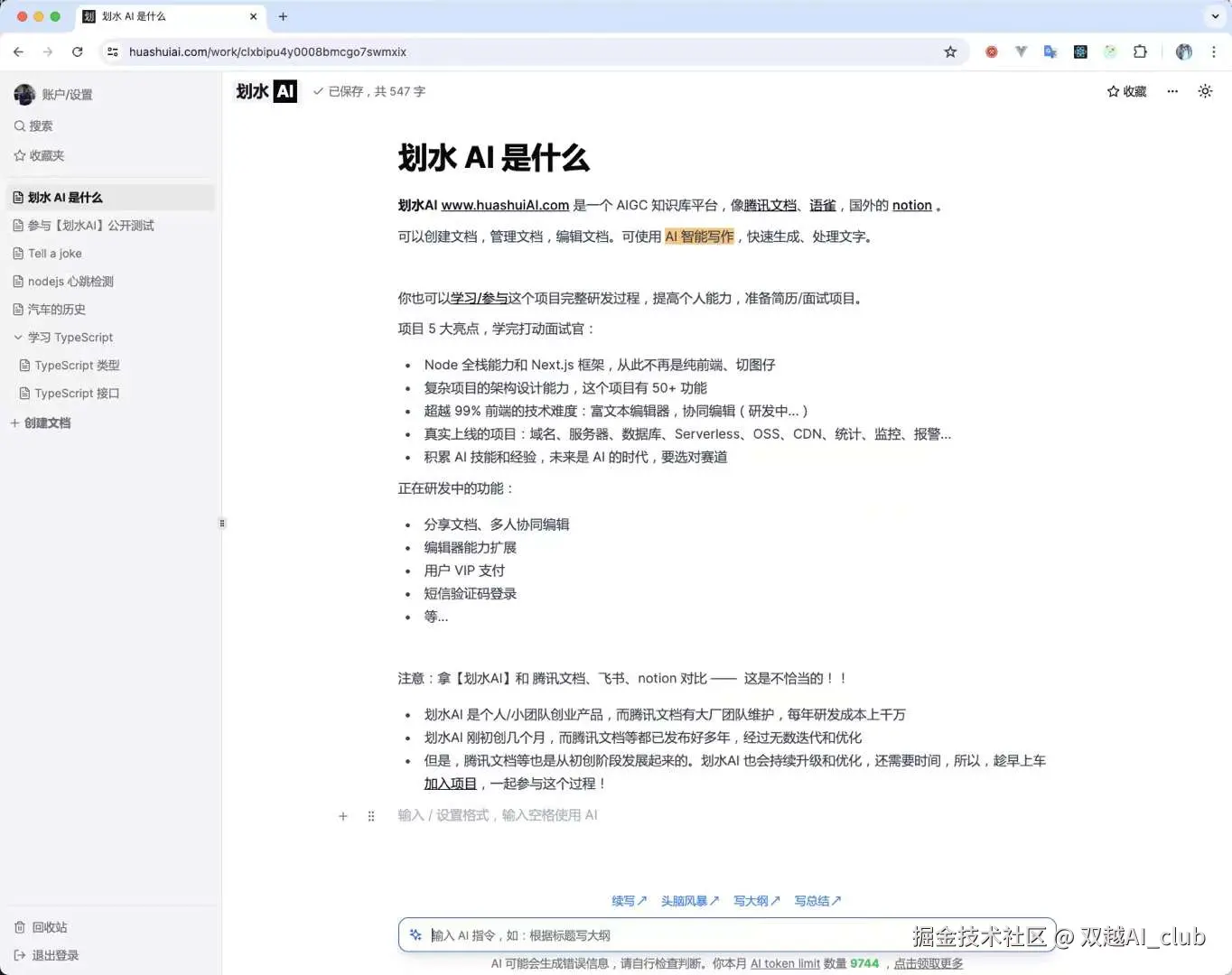
Task: Click the 已保存，共 547 字 status text
Action: [369, 91]
